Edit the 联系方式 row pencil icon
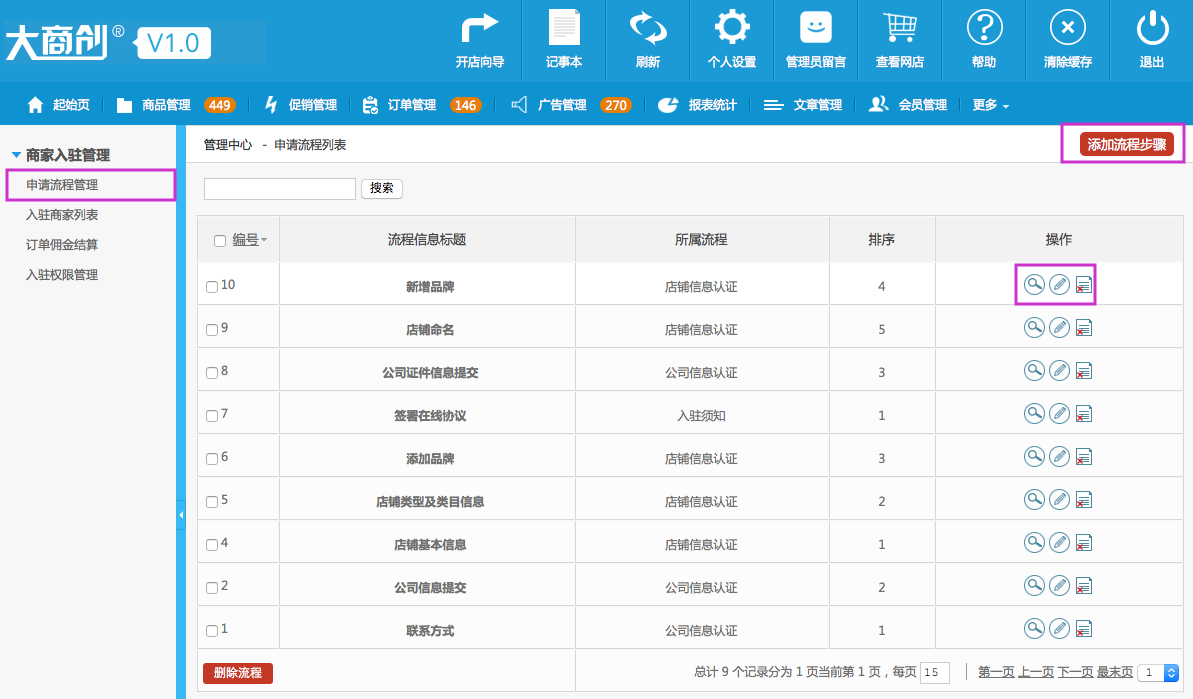Image resolution: width=1193 pixels, height=699 pixels. pos(1059,628)
